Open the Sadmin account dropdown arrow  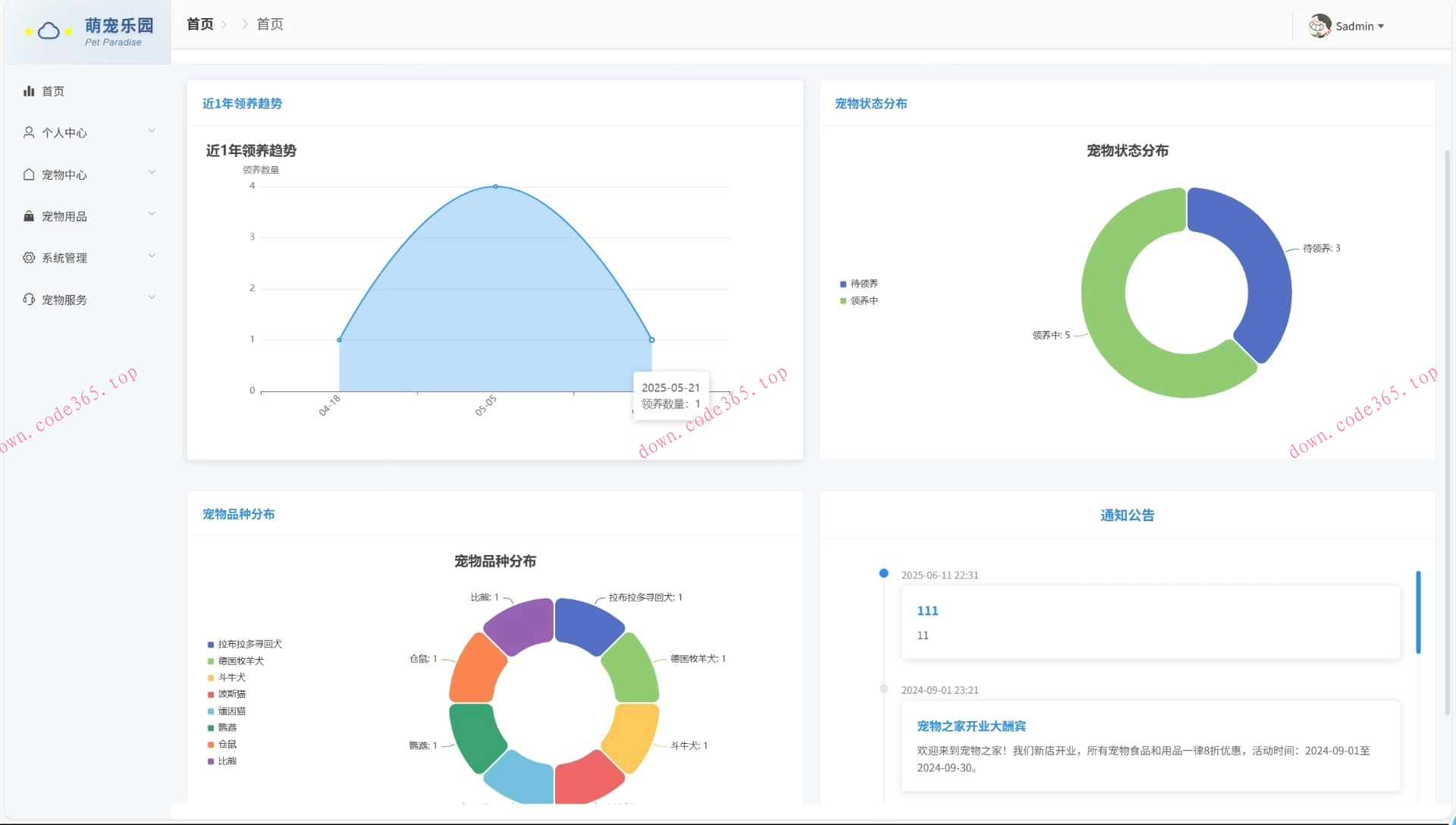(x=1381, y=27)
